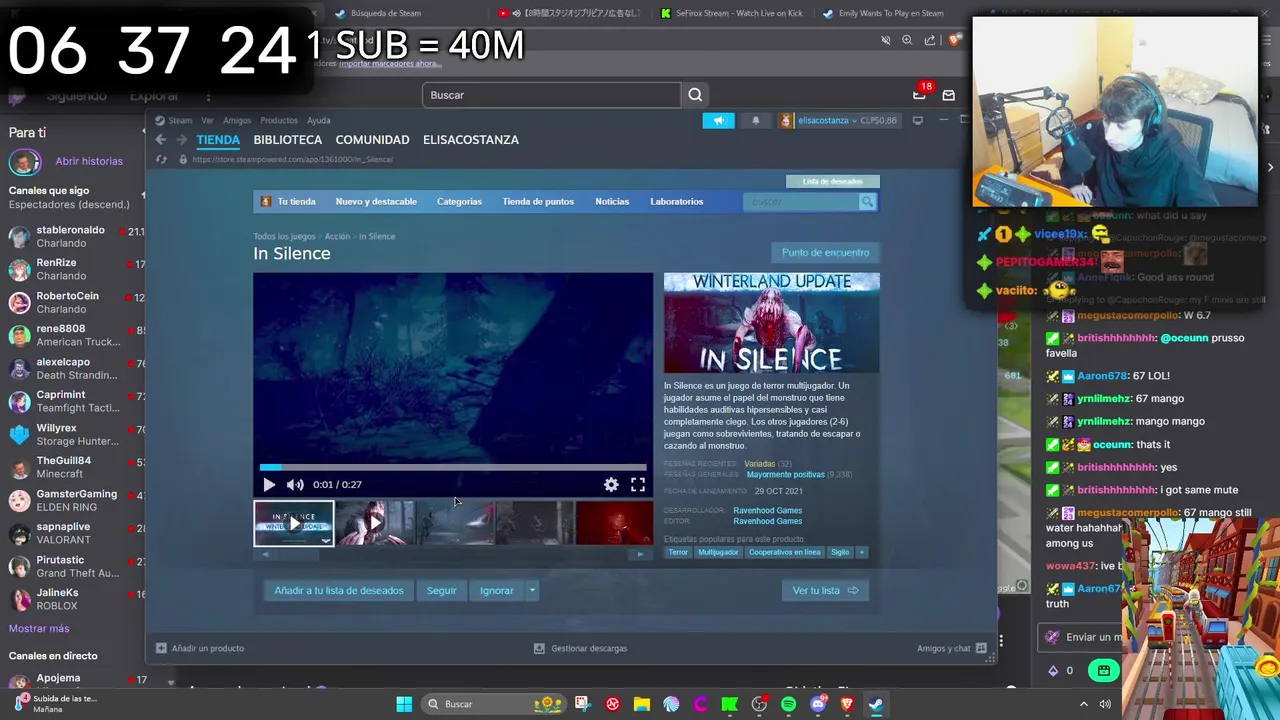Viewport: 1280px width, 720px height.
Task: Focus the Kick Buscar search box
Action: [x=551, y=95]
